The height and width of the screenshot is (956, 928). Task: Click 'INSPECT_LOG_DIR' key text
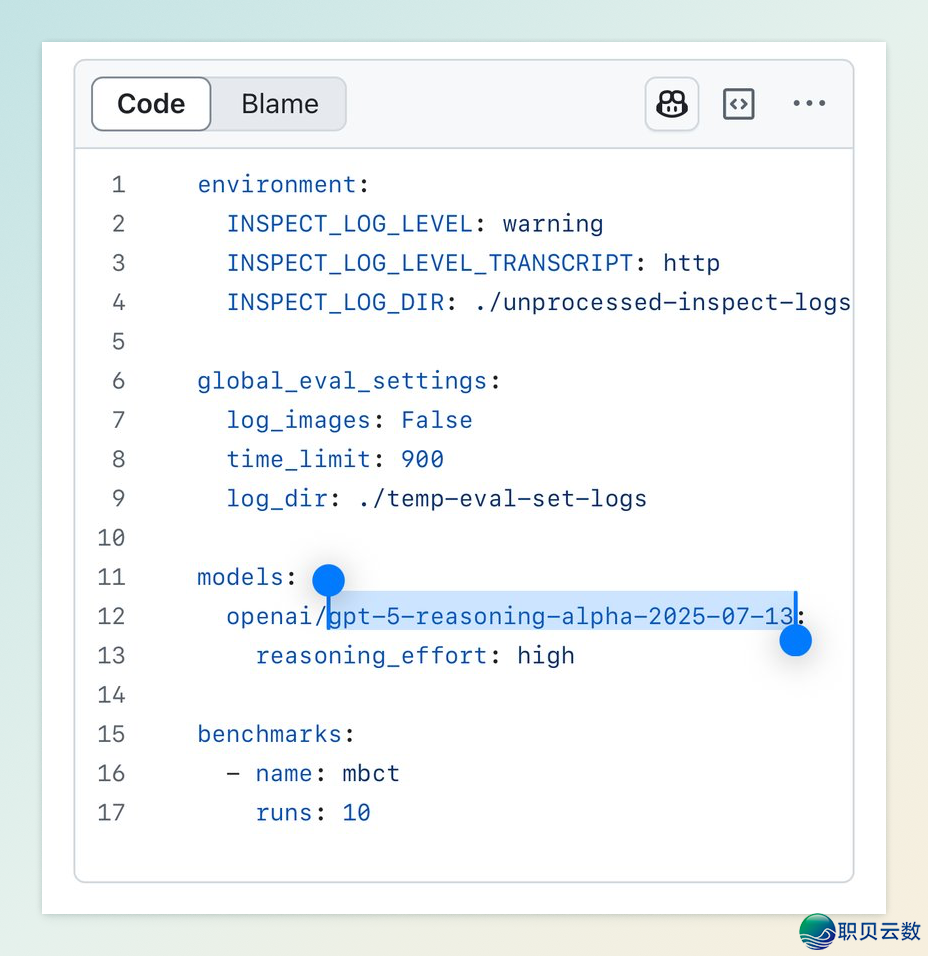[x=335, y=302]
